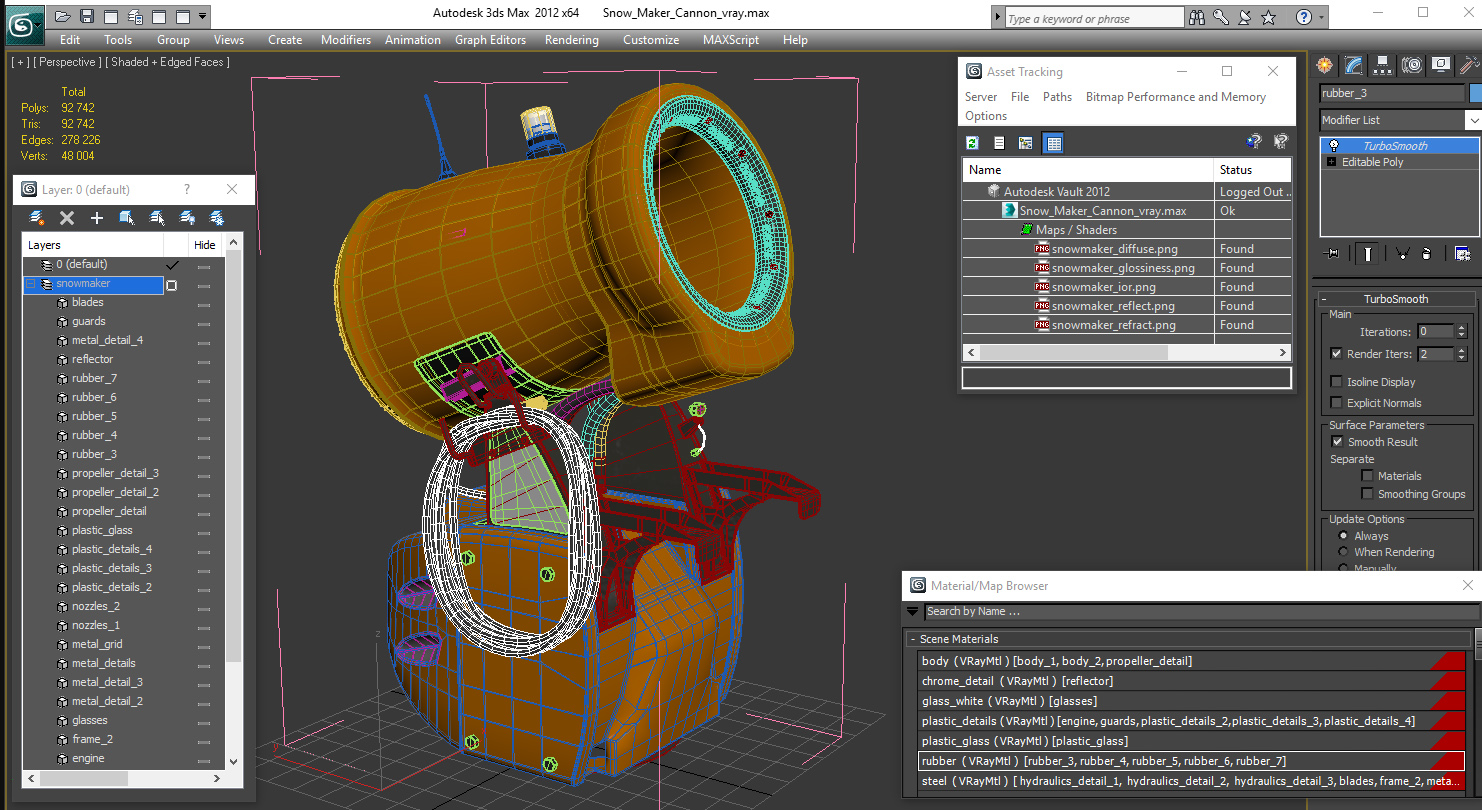Click Iterations spinner arrows
This screenshot has width=1482, height=810.
(1461, 332)
